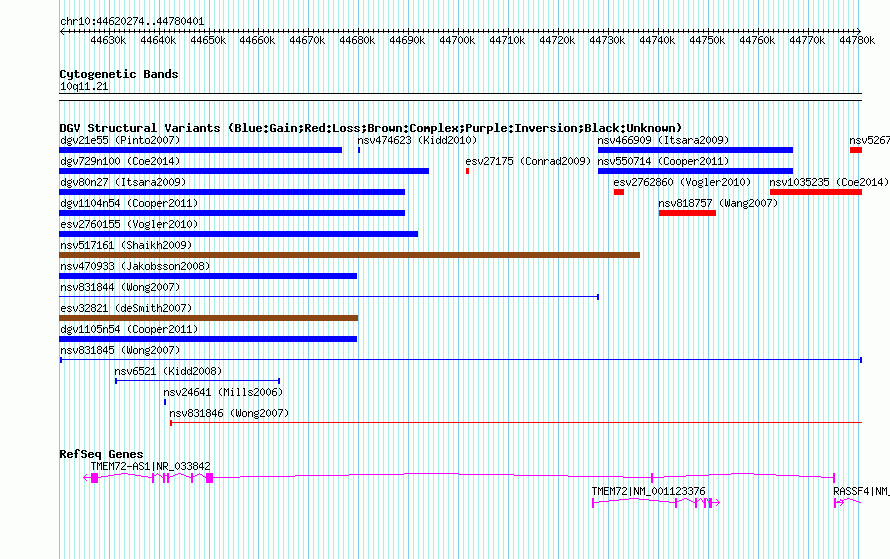Open the dgv1104n54 (Cooper2011) variant bar
This screenshot has height=559, width=890.
[232, 213]
